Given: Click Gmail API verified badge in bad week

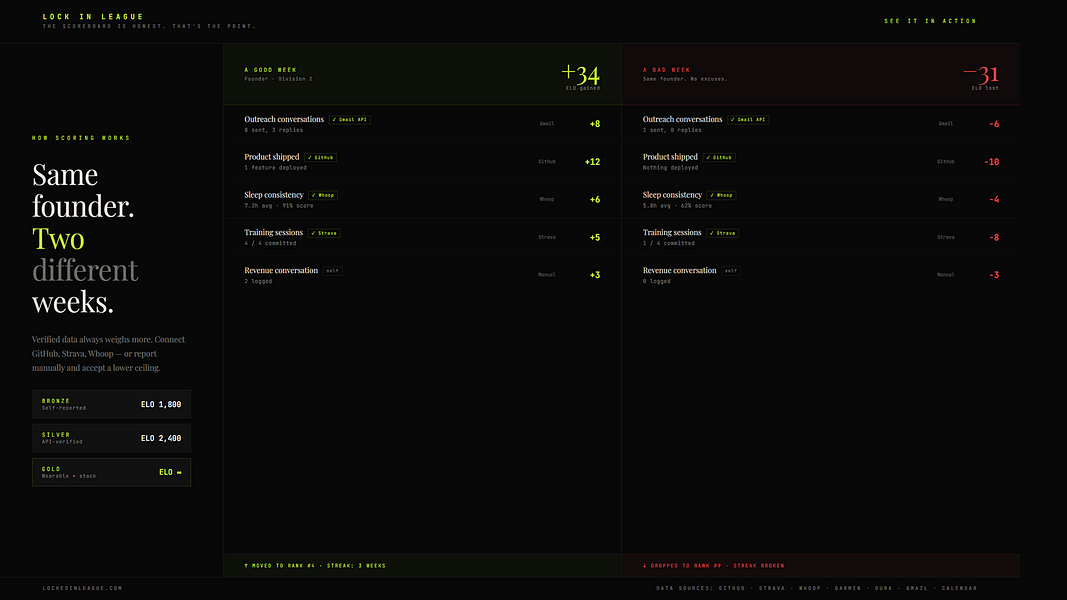Looking at the screenshot, I should click(x=748, y=120).
